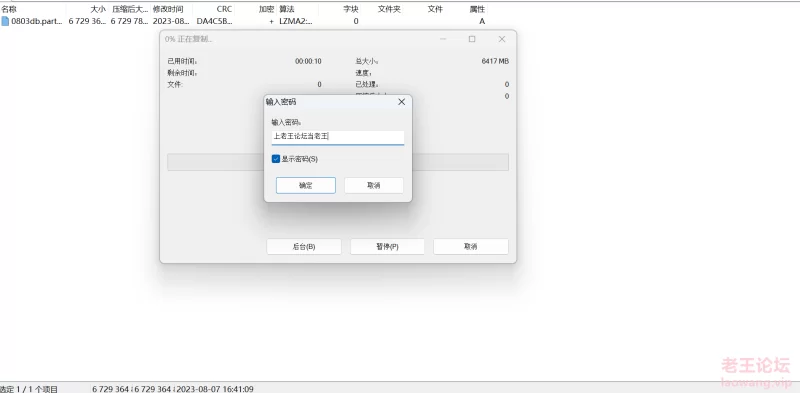Viewport: 800px width, 393px height.
Task: Click the 0% 正在复制 window title
Action: click(188, 39)
